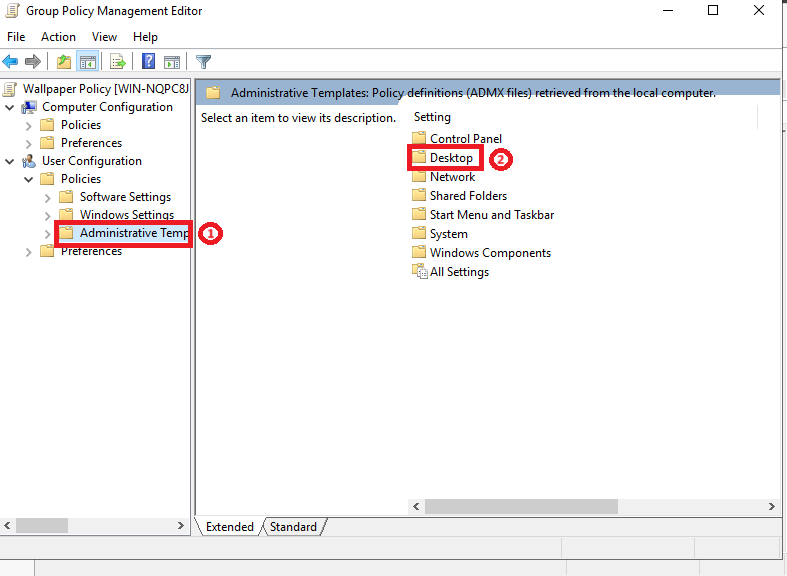Select Start Menu and Taskbar entry text

(492, 215)
